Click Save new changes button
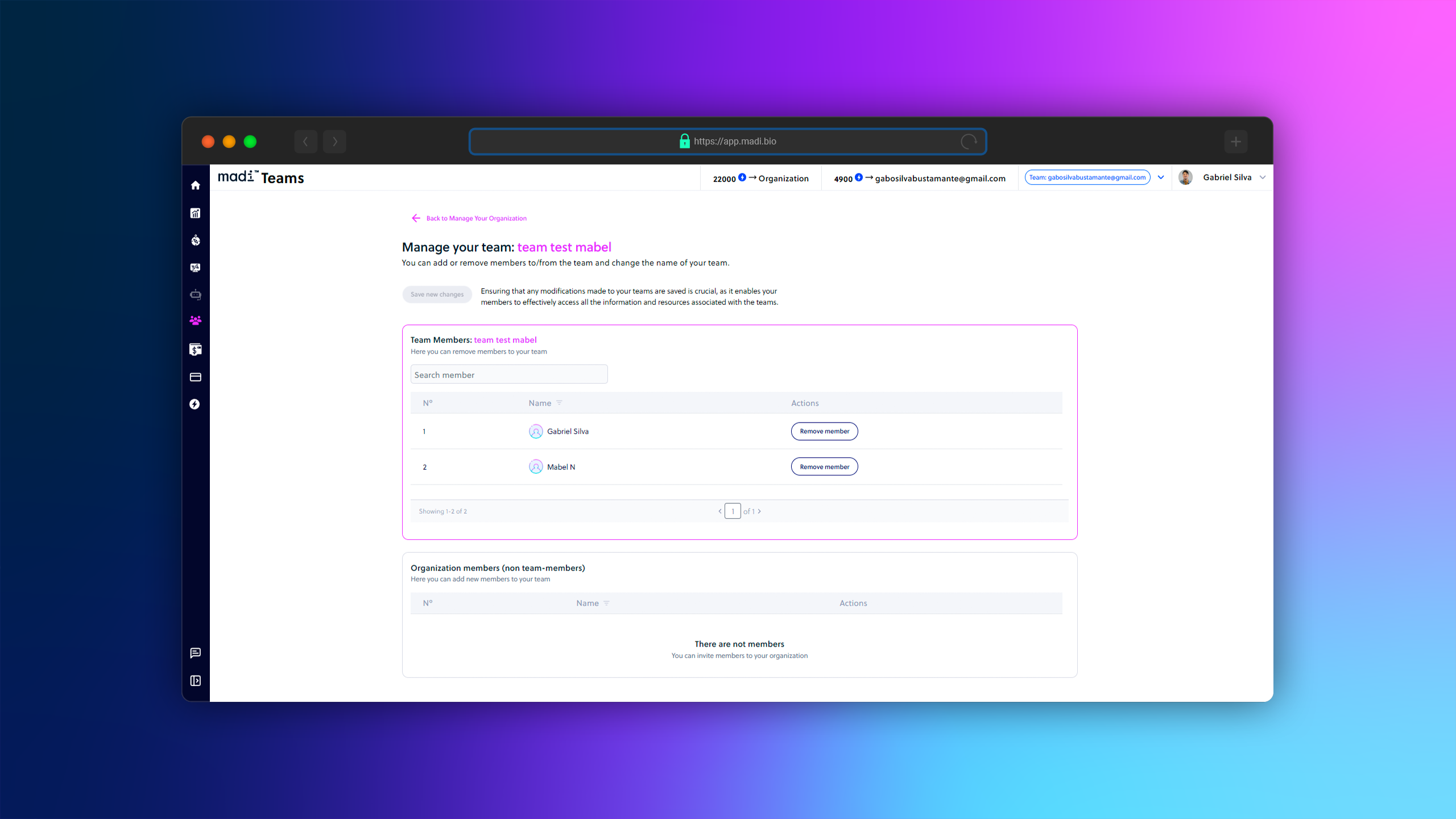 click(x=437, y=294)
